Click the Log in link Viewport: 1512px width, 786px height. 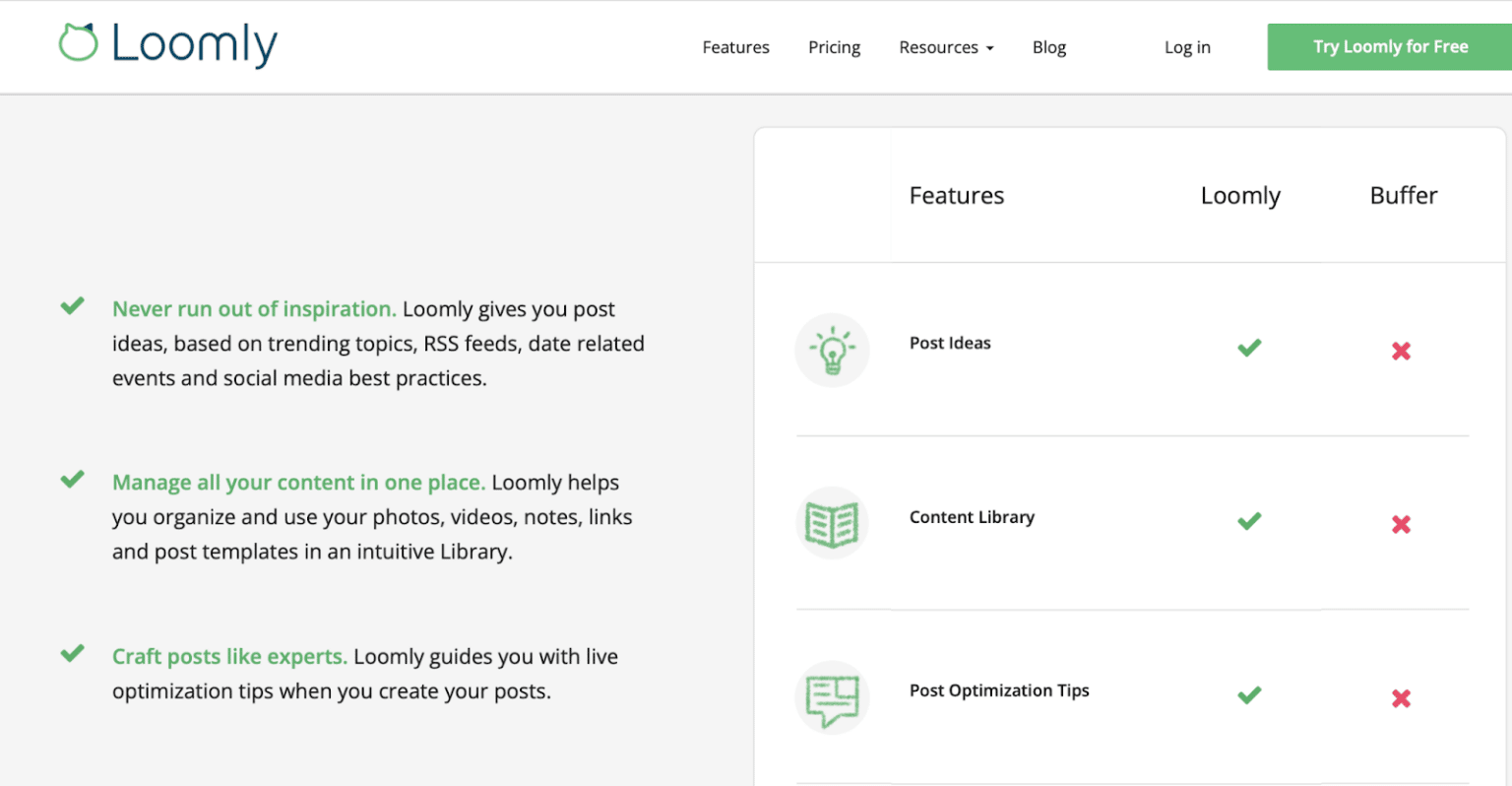(x=1186, y=46)
